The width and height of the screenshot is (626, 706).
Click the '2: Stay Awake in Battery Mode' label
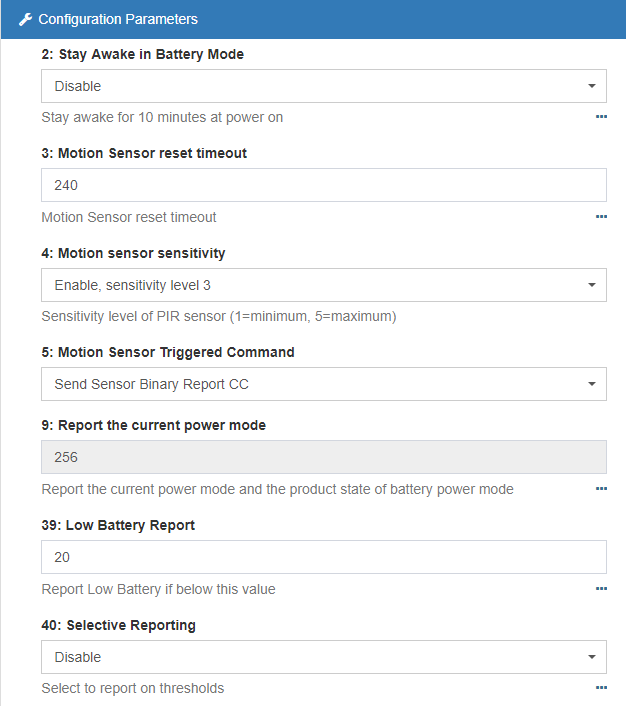coord(142,54)
